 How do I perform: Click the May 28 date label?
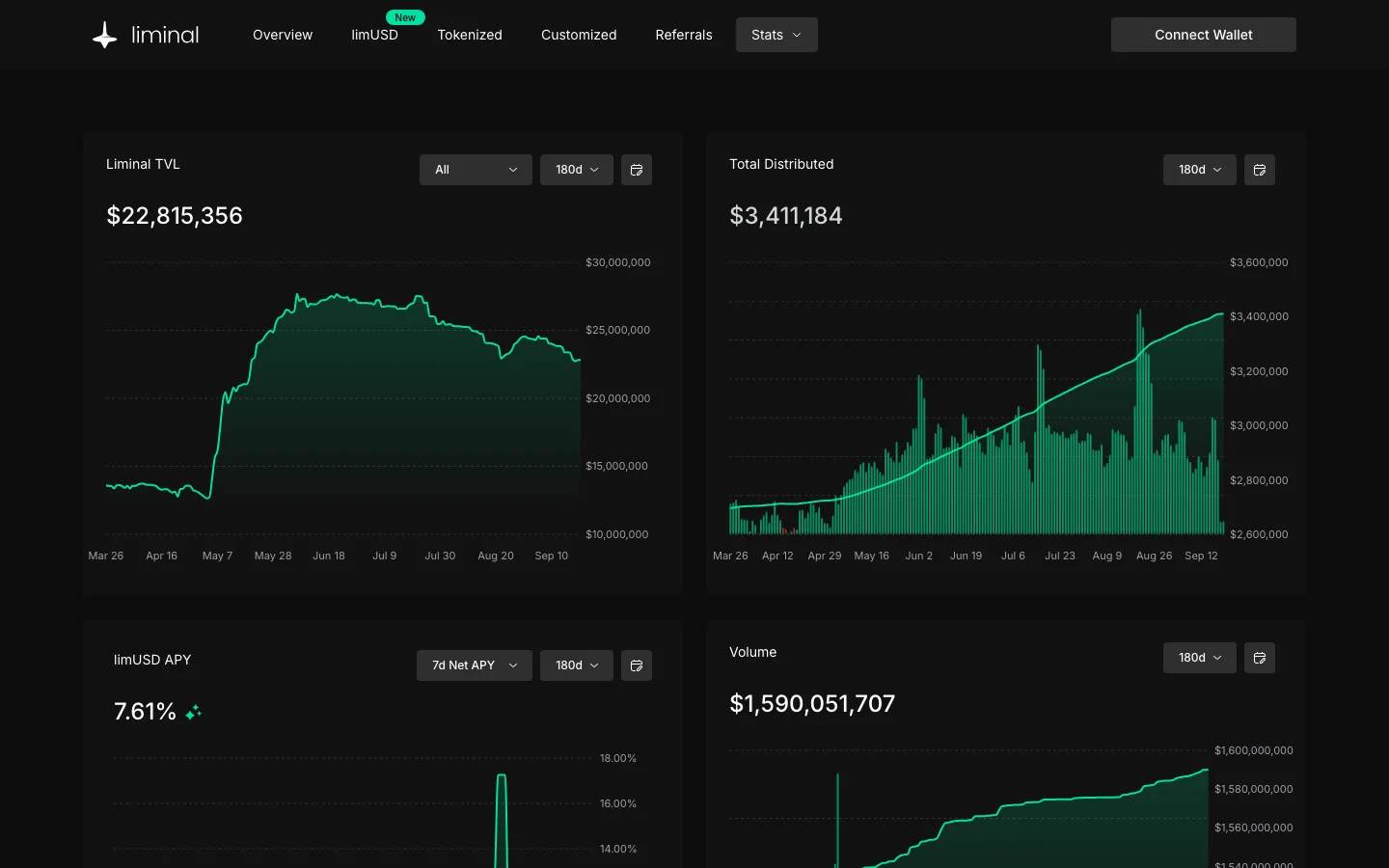[x=273, y=556]
